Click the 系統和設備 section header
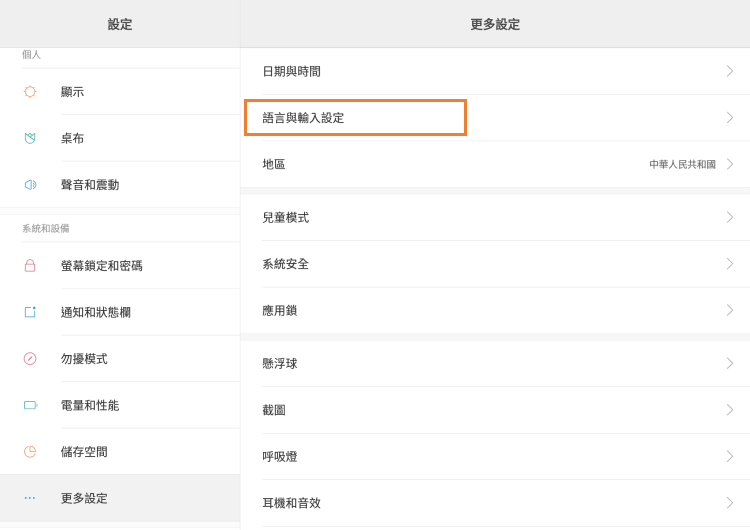This screenshot has height=530, width=750. (45, 228)
